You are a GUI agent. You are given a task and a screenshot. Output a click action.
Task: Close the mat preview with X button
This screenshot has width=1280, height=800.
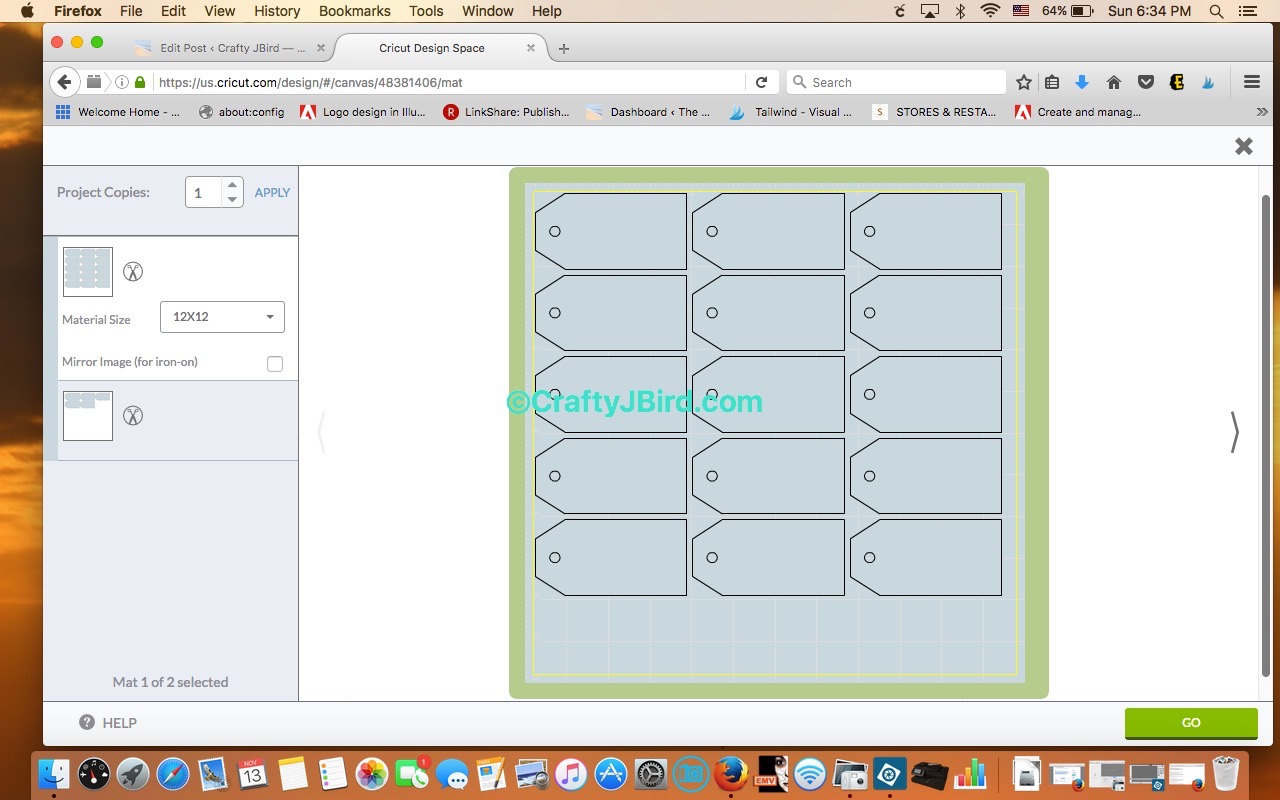tap(1244, 146)
